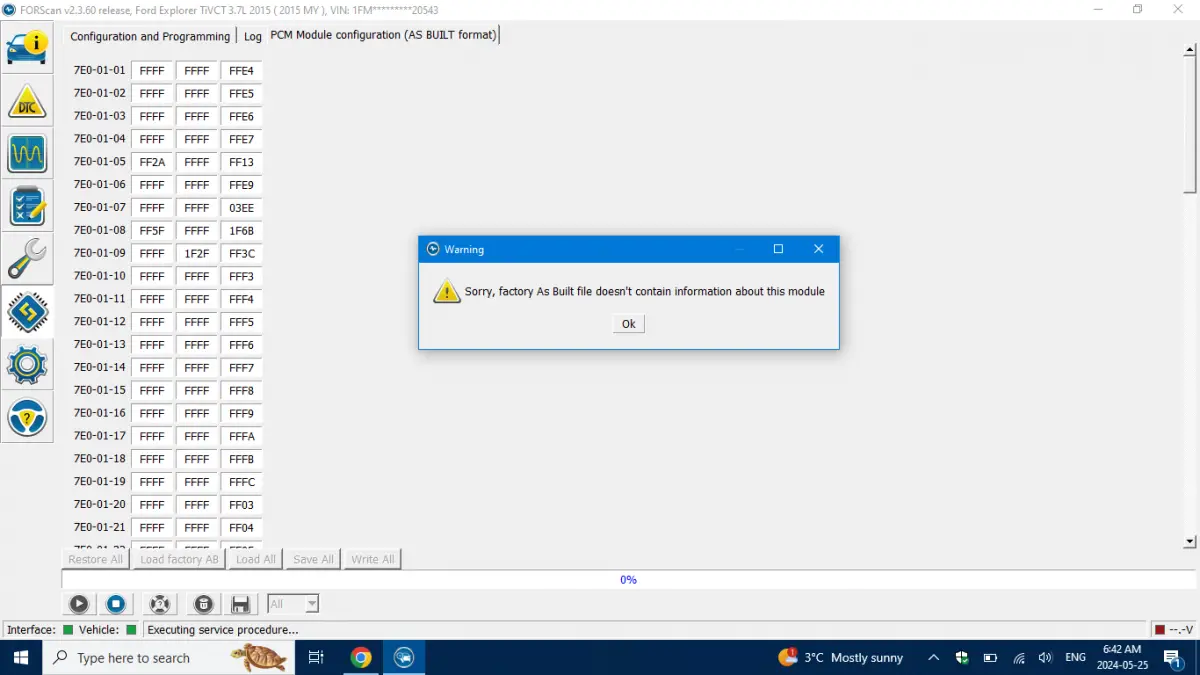
Task: Click the 7E0-01-03 row label
Action: [100, 116]
